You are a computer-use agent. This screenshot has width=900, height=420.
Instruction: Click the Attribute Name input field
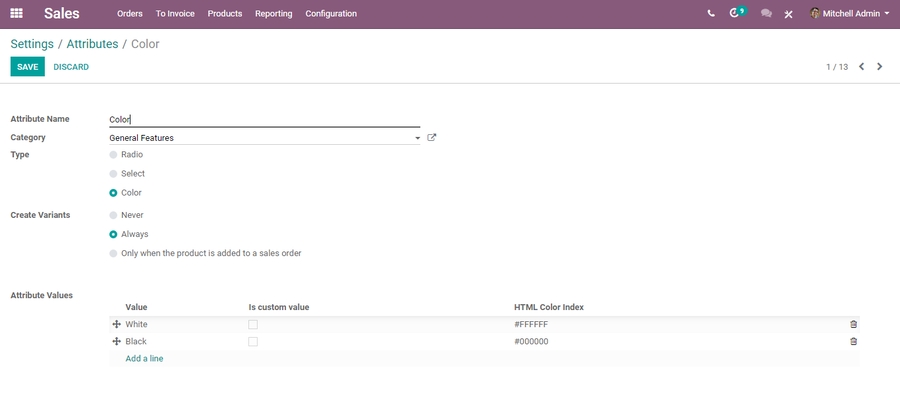(x=264, y=119)
